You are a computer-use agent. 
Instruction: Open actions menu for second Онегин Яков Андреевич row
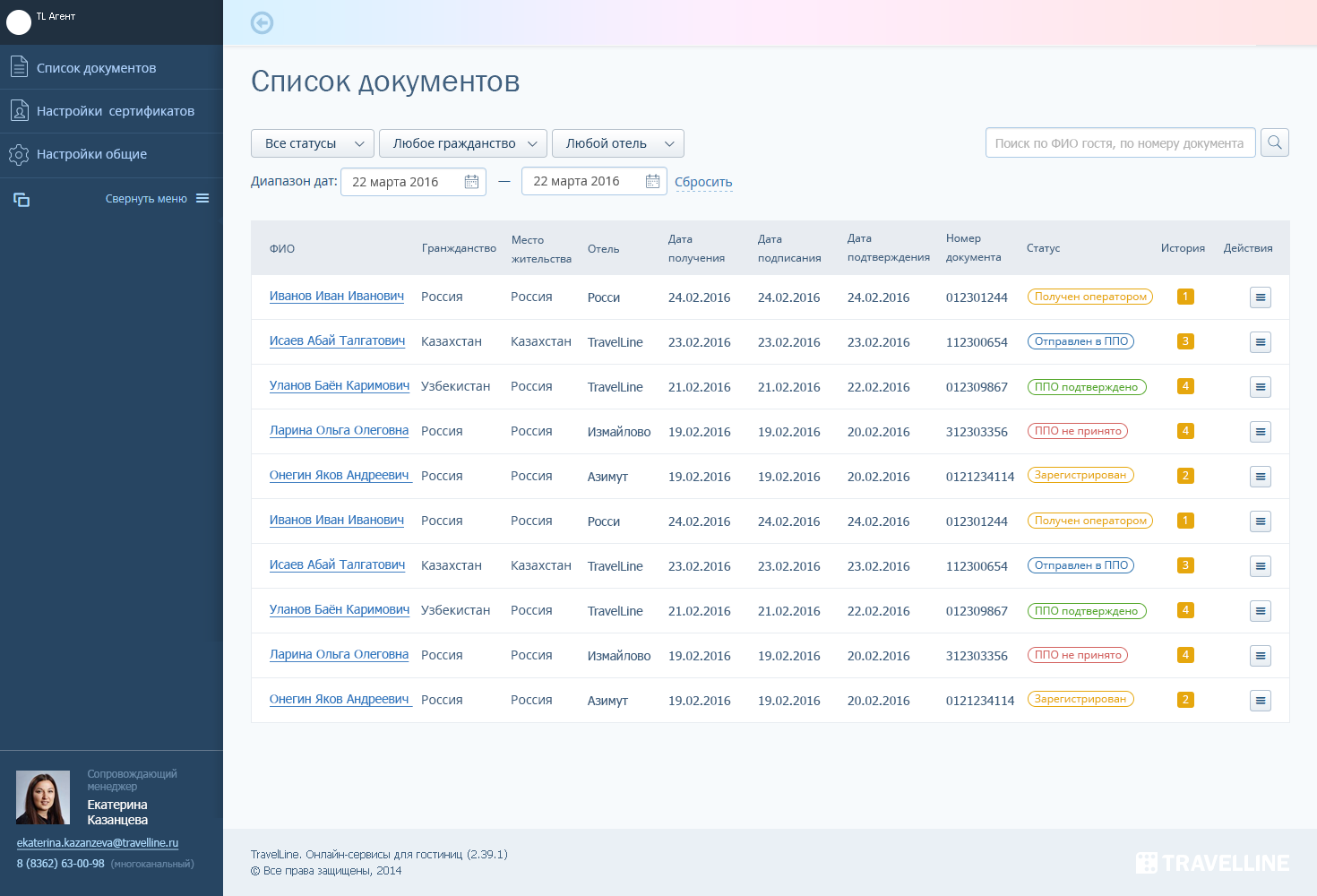tap(1260, 701)
